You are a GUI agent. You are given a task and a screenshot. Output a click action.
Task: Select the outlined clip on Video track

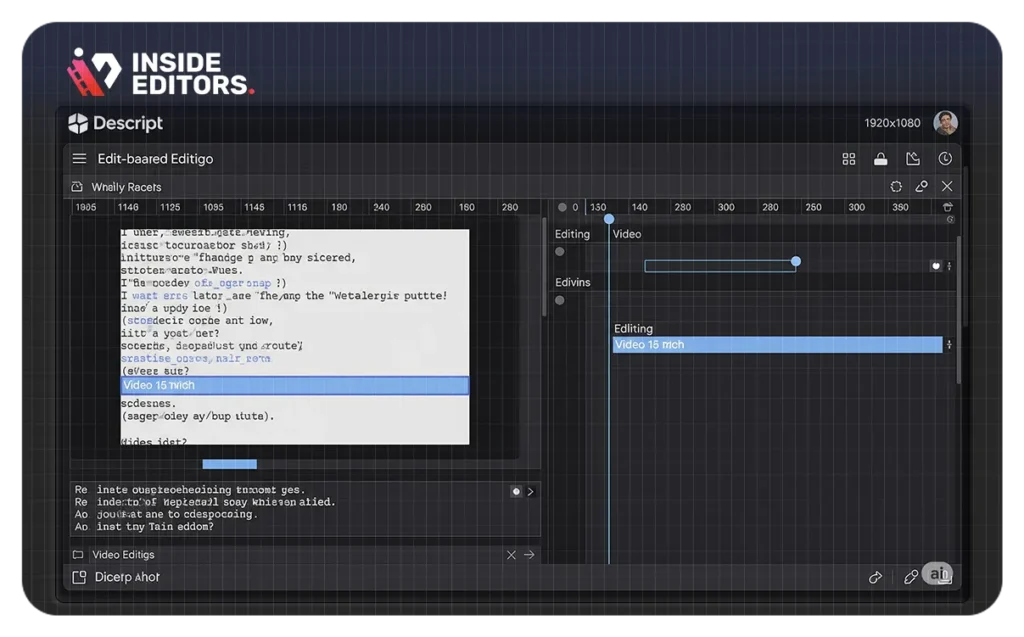click(x=720, y=266)
